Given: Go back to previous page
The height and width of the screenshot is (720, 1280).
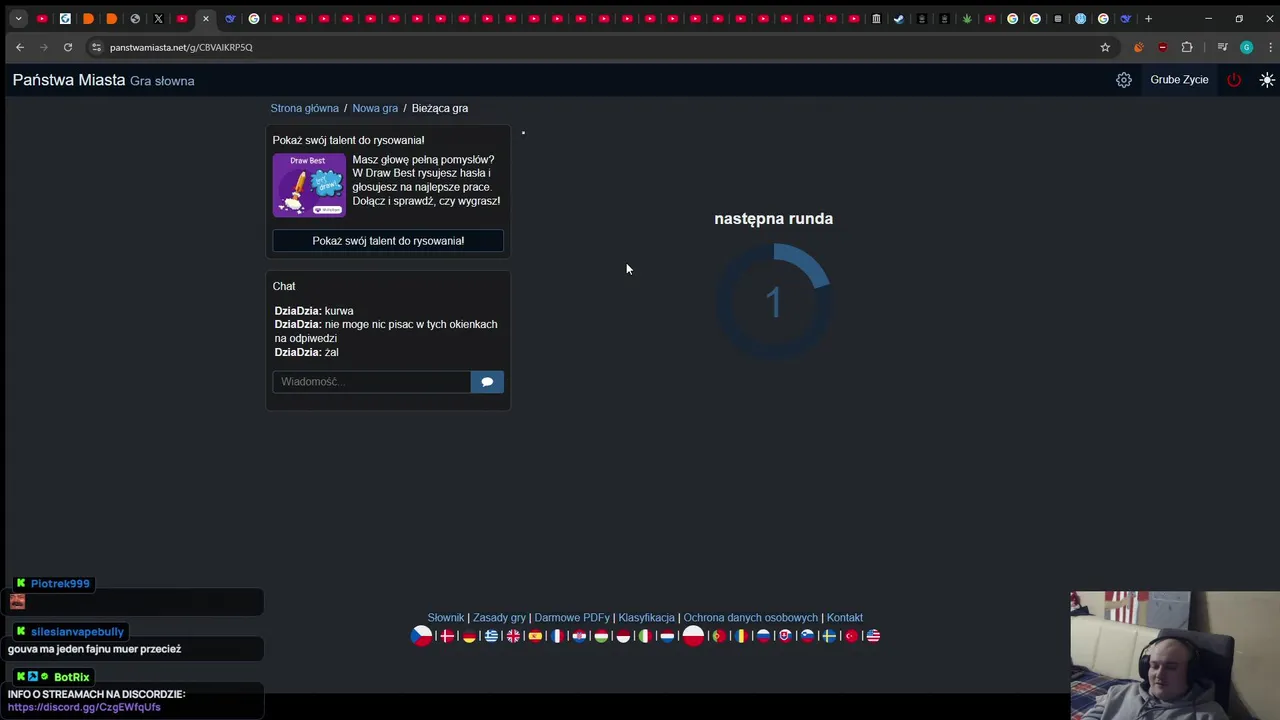Looking at the screenshot, I should tap(19, 47).
